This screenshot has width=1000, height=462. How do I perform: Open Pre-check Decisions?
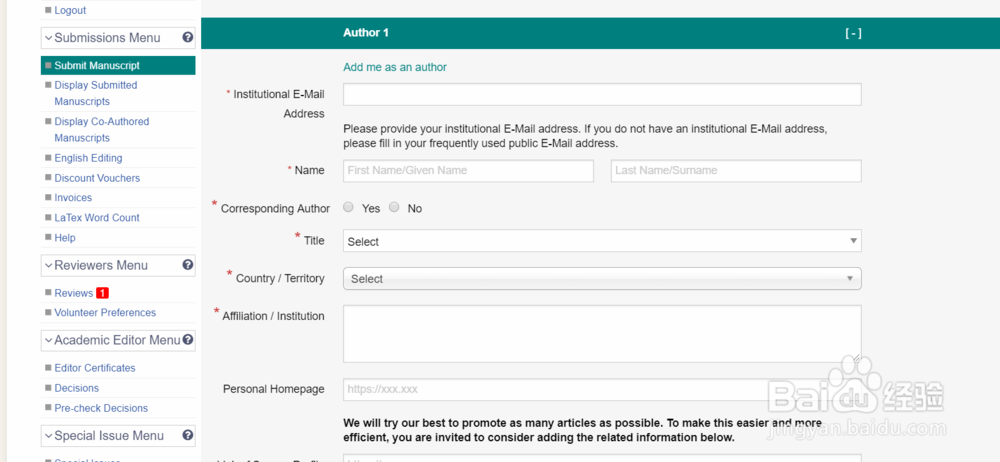click(101, 408)
